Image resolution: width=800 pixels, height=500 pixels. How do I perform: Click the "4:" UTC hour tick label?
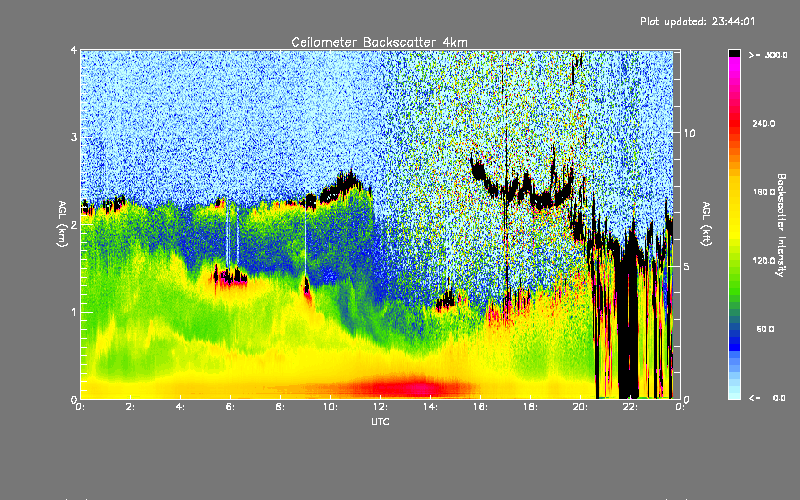click(x=181, y=407)
